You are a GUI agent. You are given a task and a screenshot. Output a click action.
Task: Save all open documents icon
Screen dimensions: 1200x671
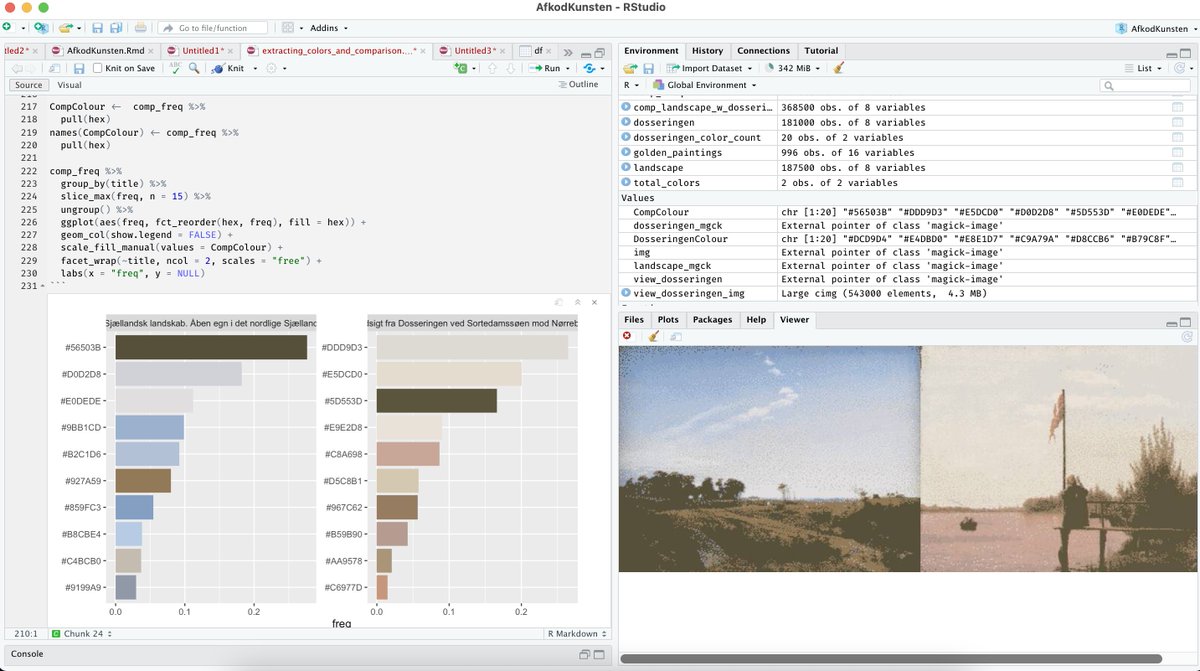click(116, 28)
